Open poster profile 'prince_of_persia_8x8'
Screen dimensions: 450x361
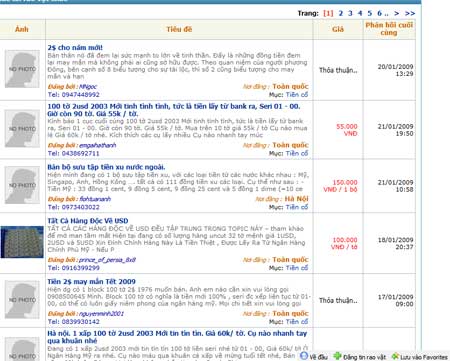pyautogui.click(x=107, y=260)
